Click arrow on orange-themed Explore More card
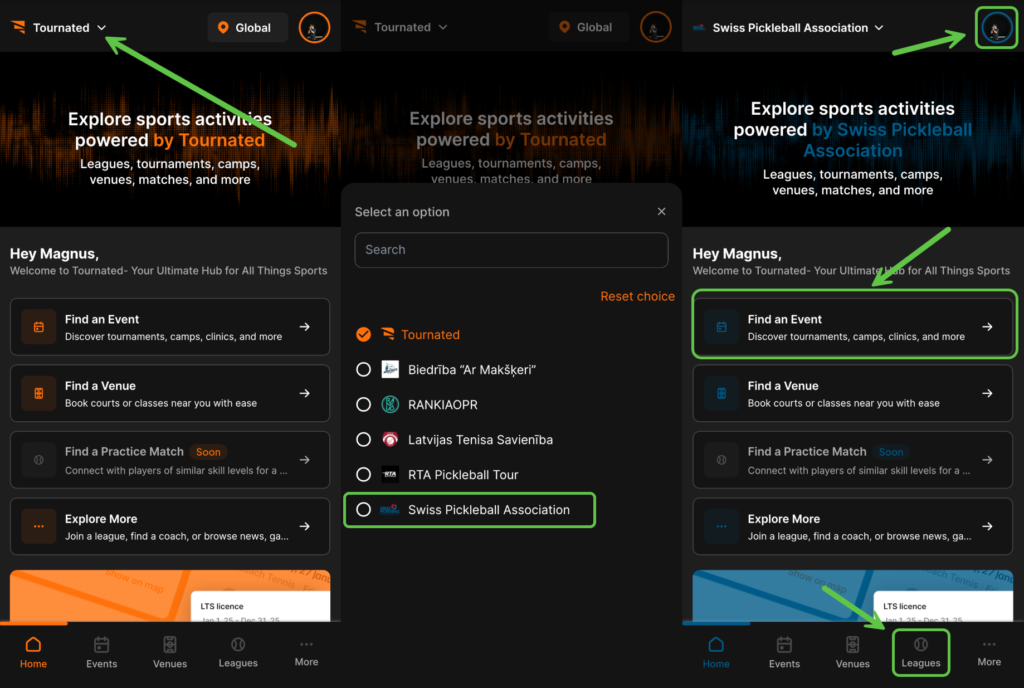Screen dimensions: 1024x688 [x=305, y=526]
